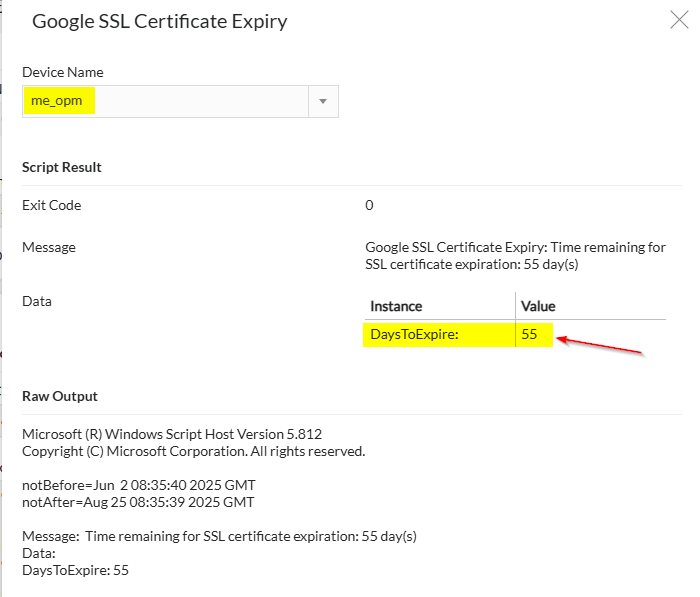Click the Data label beside the table
The width and height of the screenshot is (700, 597).
(x=37, y=301)
